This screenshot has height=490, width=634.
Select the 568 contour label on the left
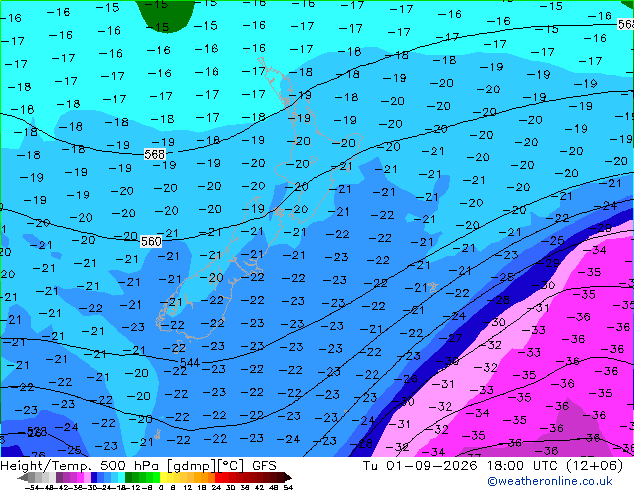(x=154, y=154)
